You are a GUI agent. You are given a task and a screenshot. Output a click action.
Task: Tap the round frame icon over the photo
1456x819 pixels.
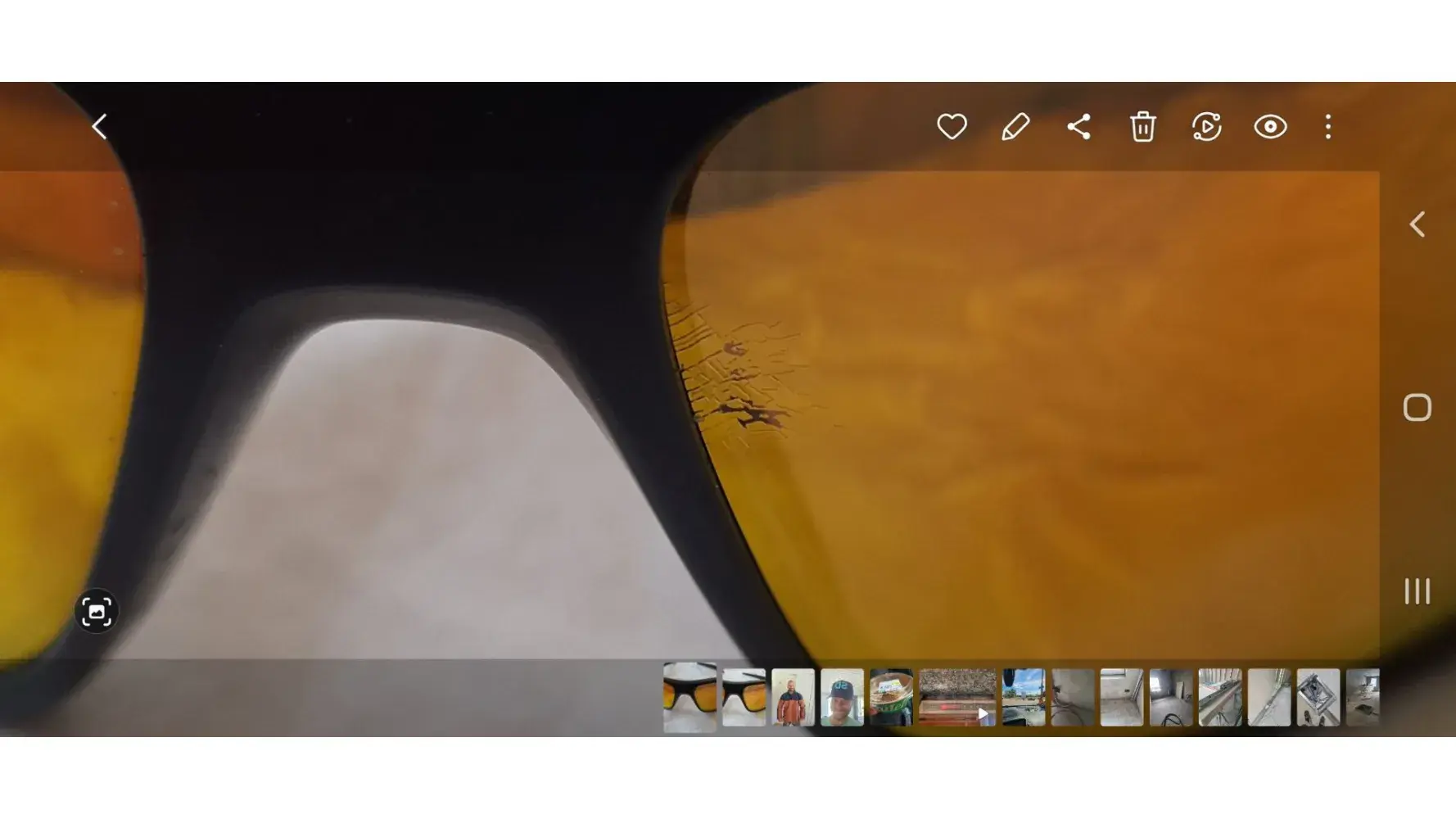pos(97,611)
